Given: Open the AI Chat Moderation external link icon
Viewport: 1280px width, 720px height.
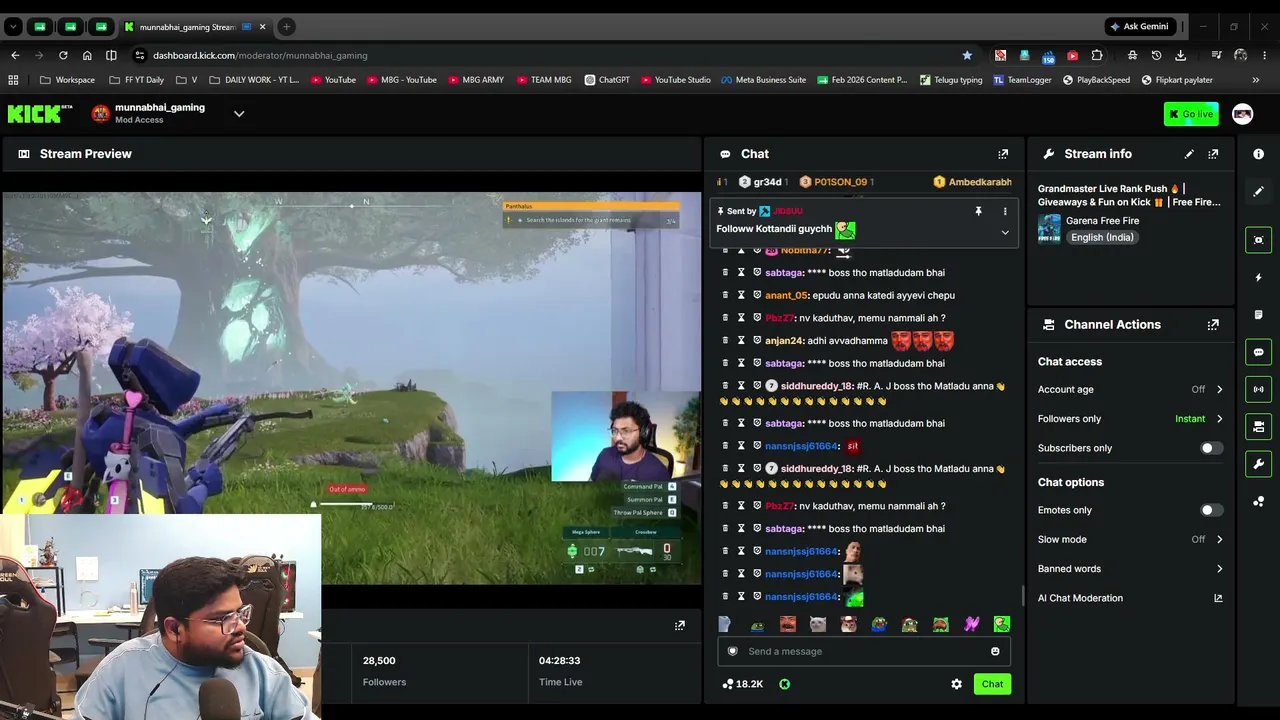Looking at the screenshot, I should point(1218,598).
